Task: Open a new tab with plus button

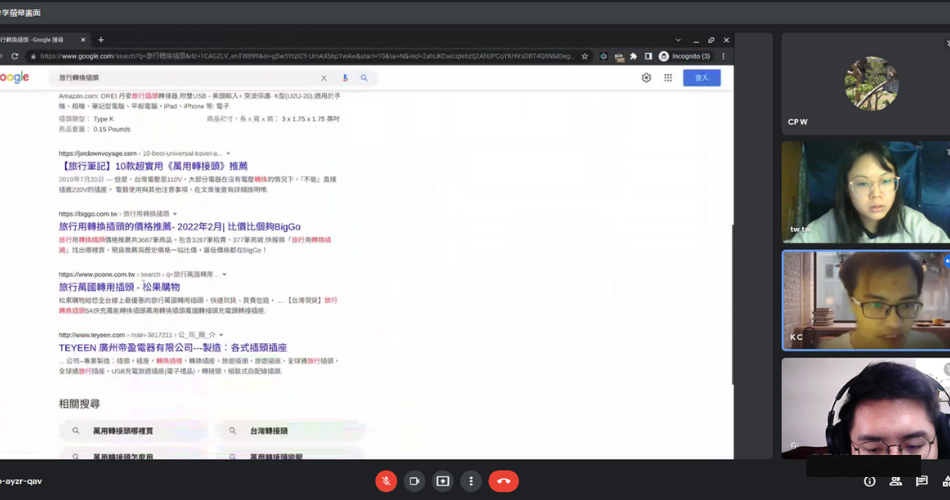Action: point(101,40)
